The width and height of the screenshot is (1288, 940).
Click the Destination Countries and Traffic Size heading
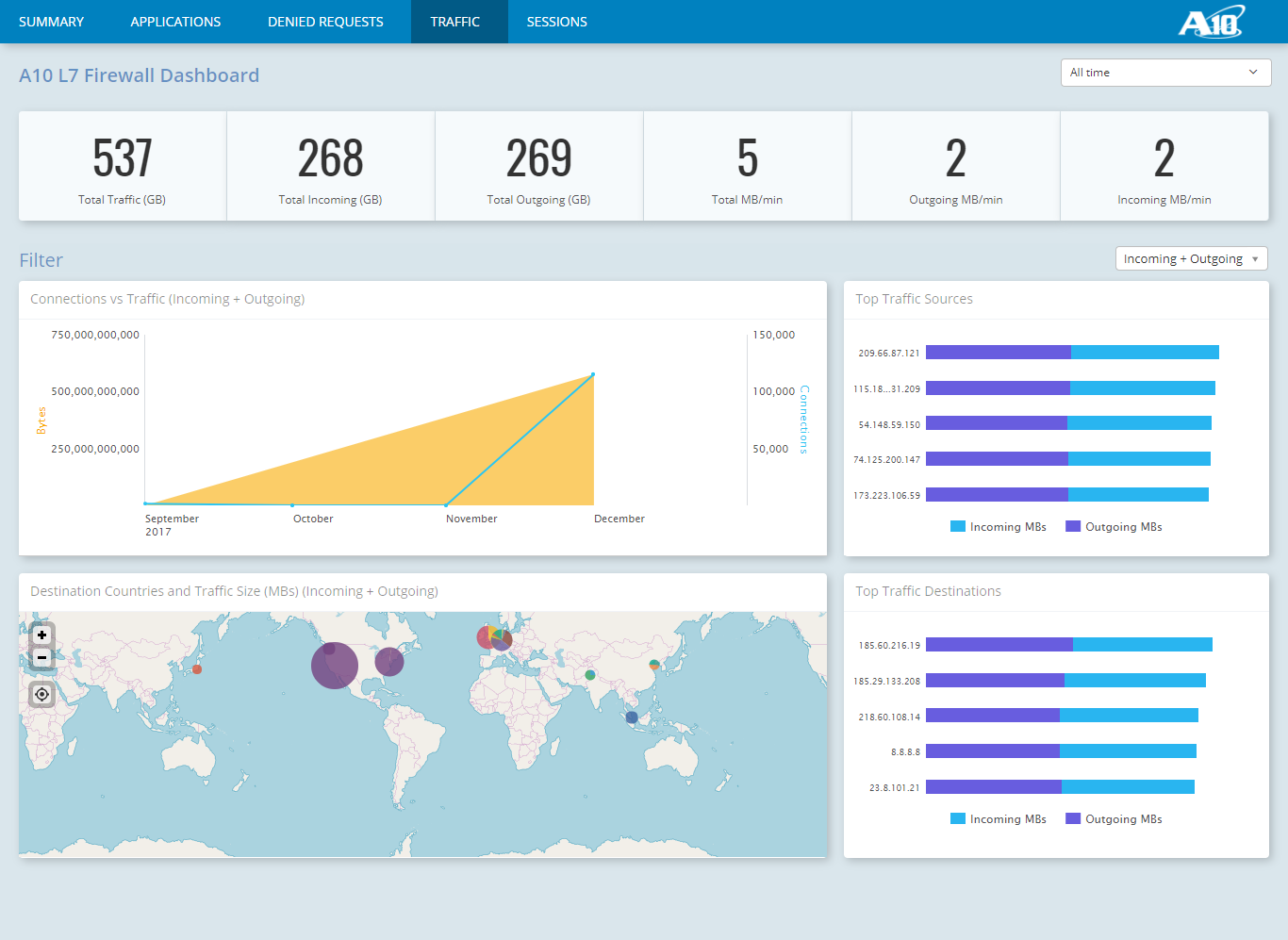[234, 591]
